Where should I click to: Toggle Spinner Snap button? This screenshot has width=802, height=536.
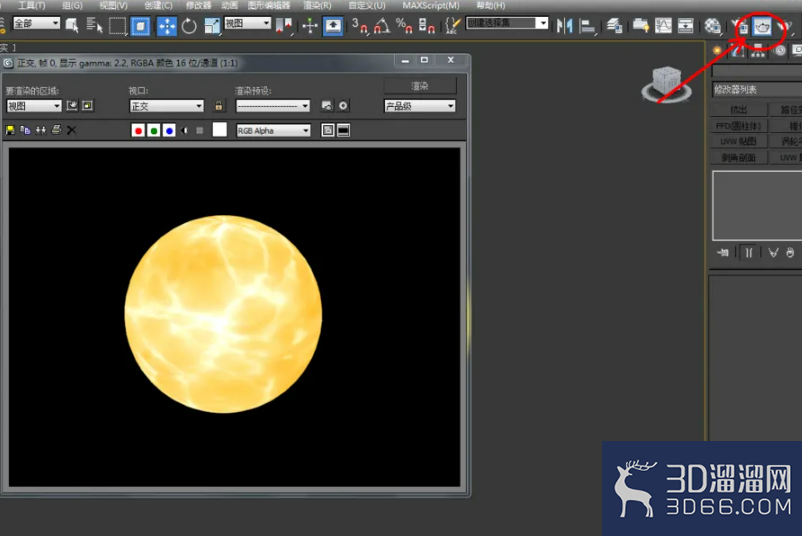click(426, 25)
